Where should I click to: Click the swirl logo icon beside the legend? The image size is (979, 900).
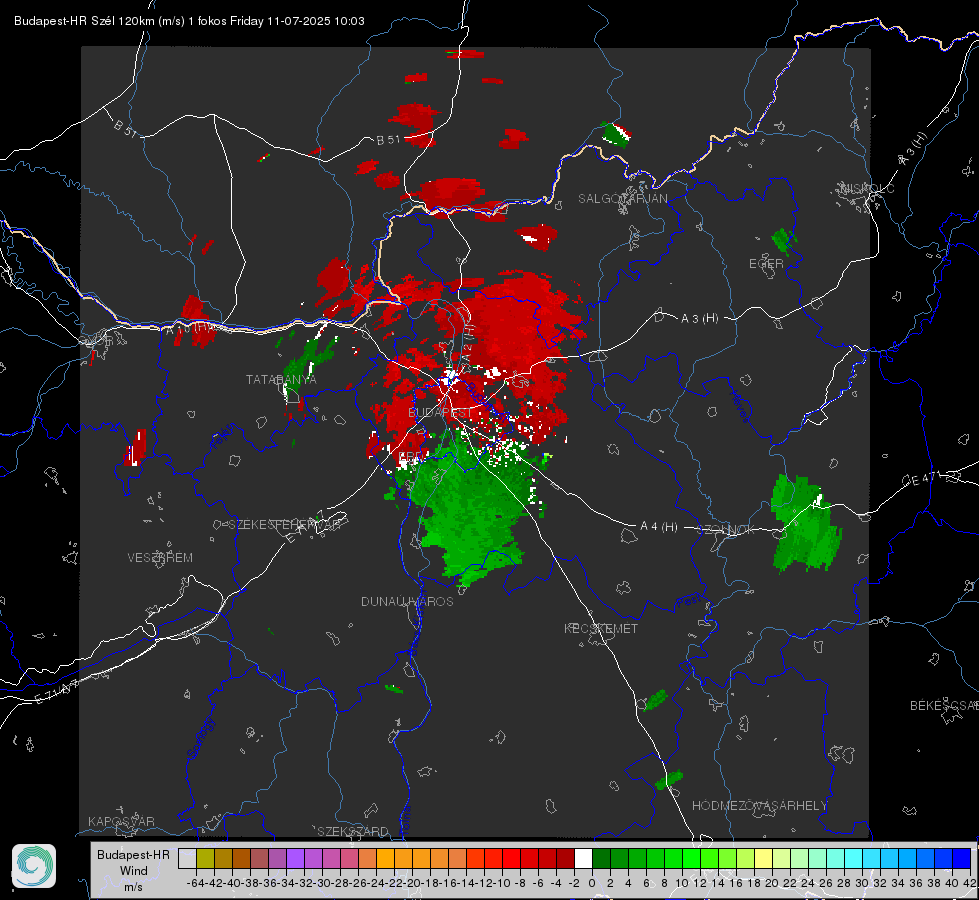34,866
